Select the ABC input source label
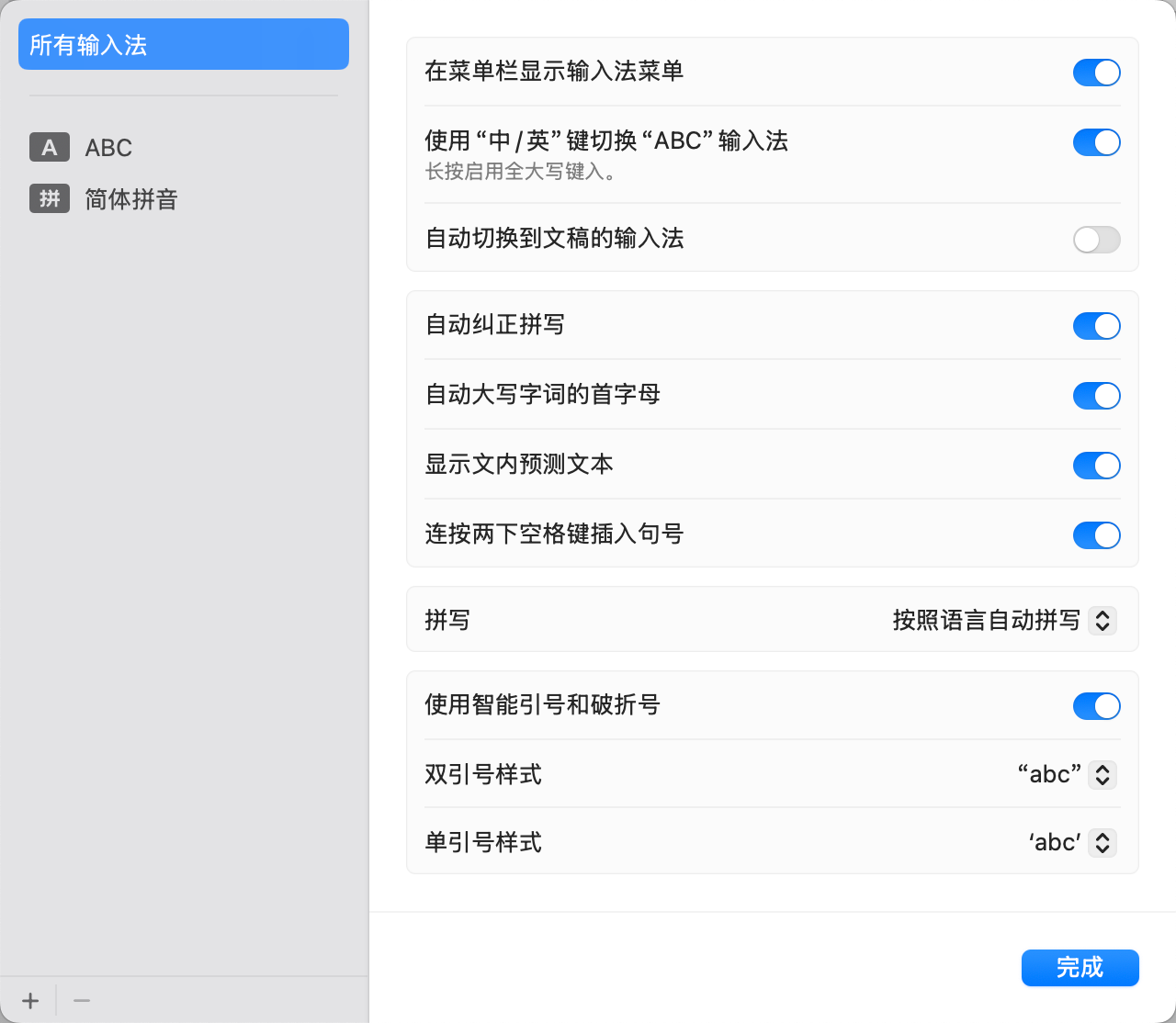1176x1023 pixels. [108, 148]
